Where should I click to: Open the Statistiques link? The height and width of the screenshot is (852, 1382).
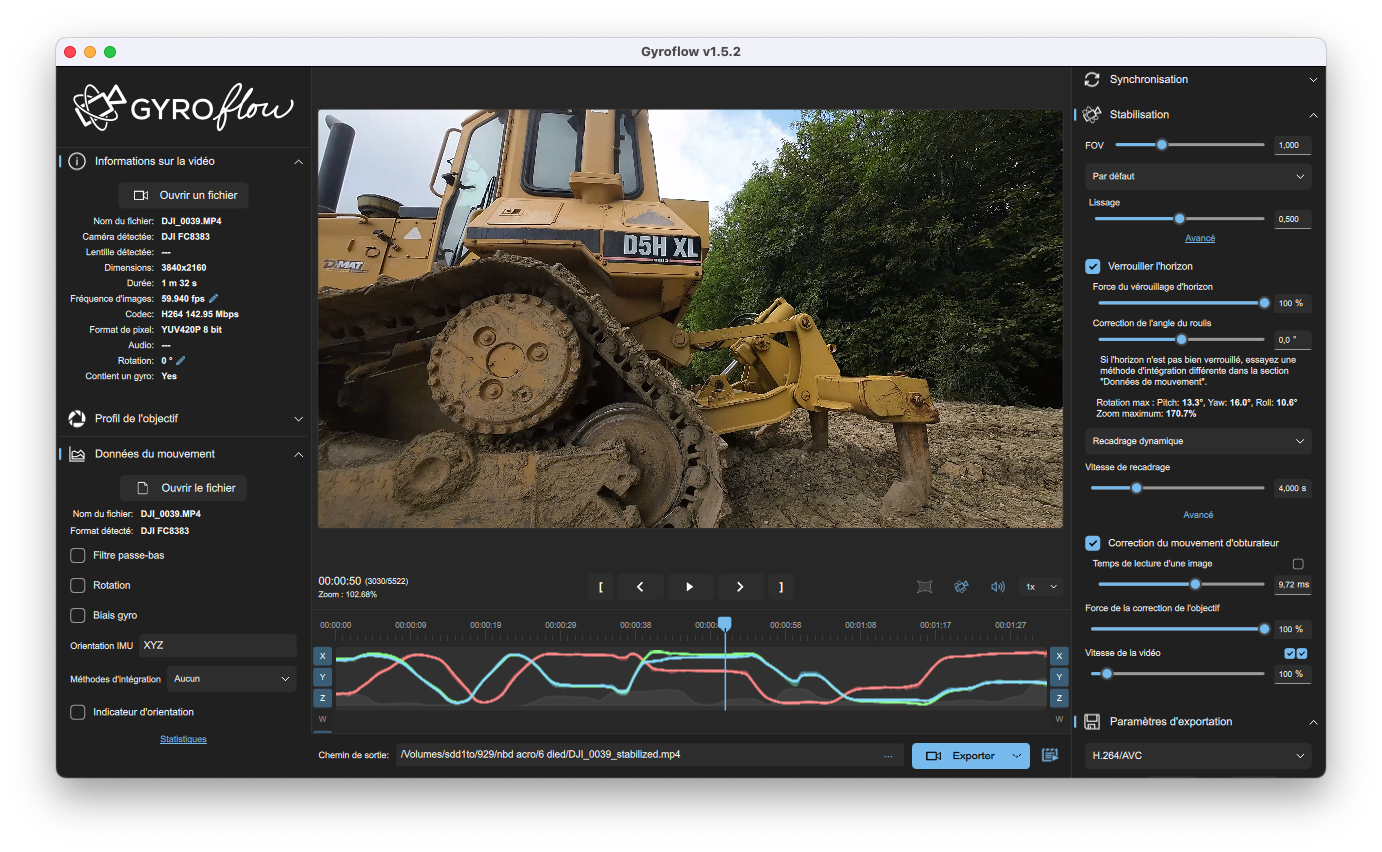point(183,739)
